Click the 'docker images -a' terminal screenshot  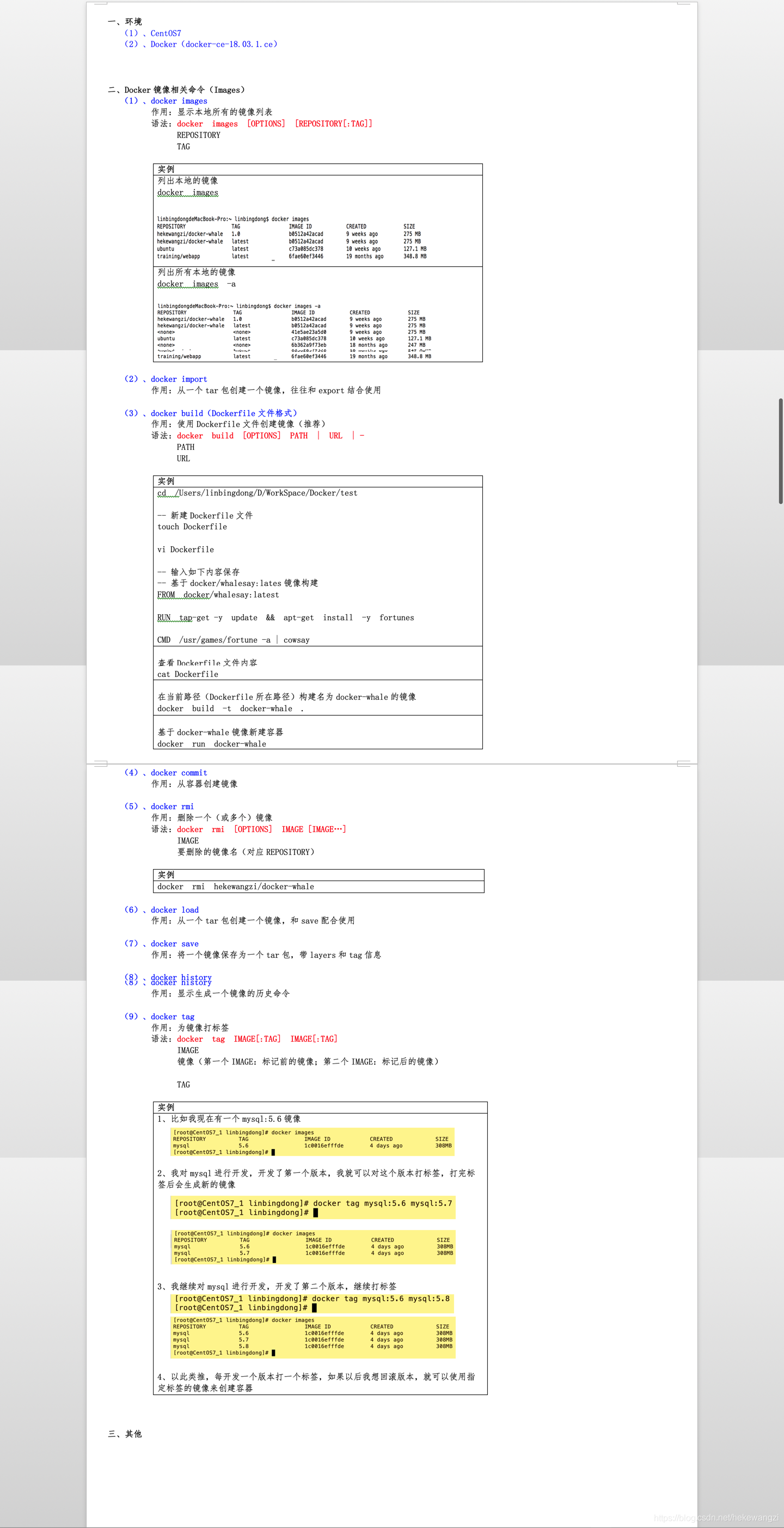point(294,331)
